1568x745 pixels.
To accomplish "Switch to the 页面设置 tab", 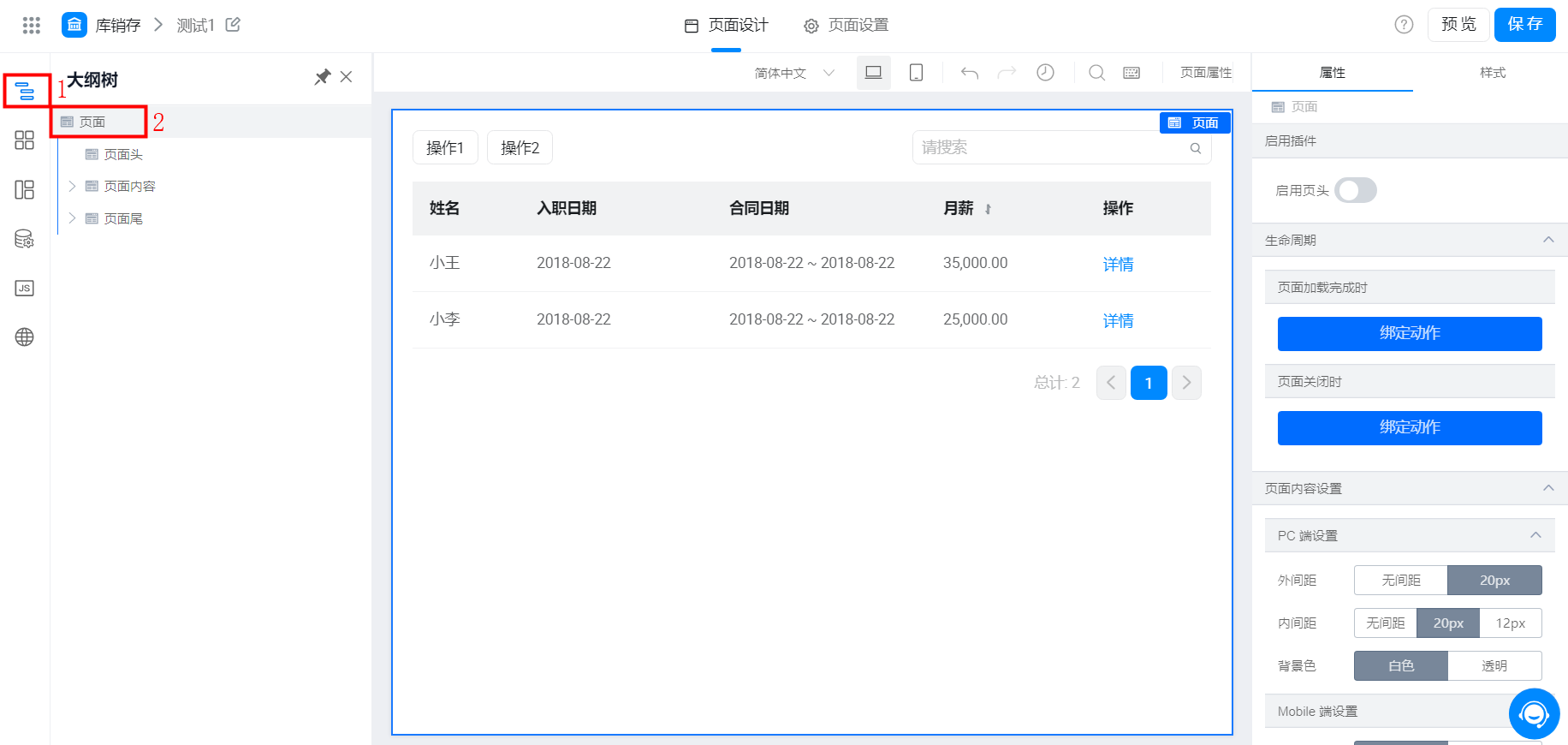I will (846, 25).
